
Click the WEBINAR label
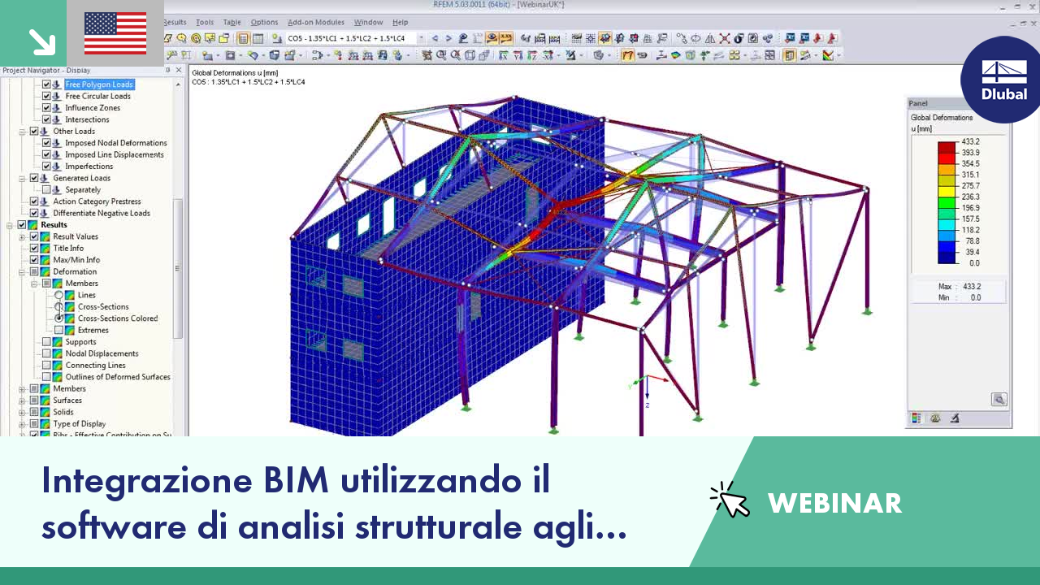pyautogui.click(x=835, y=503)
